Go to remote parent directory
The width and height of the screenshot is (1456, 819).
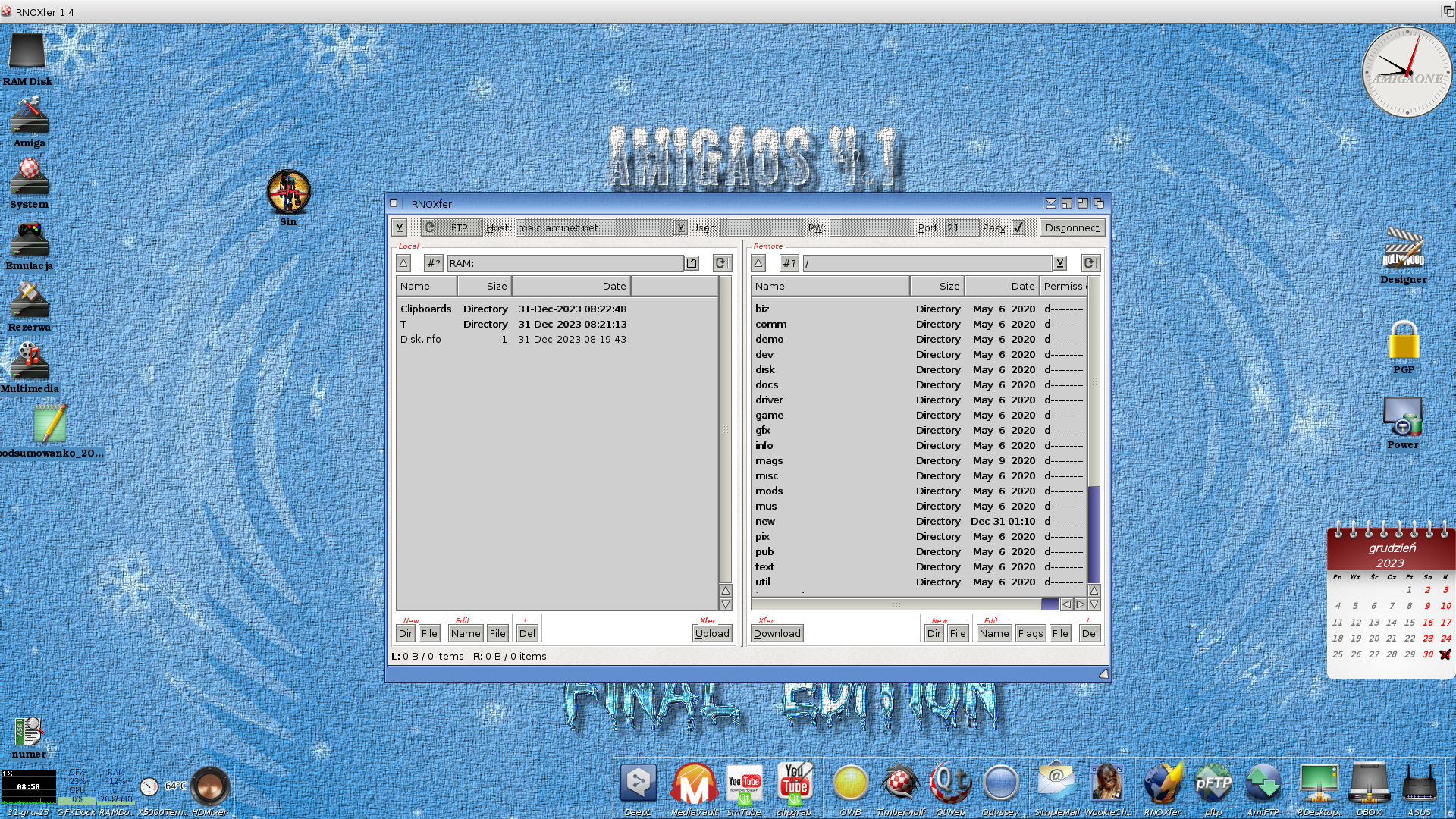pos(758,263)
